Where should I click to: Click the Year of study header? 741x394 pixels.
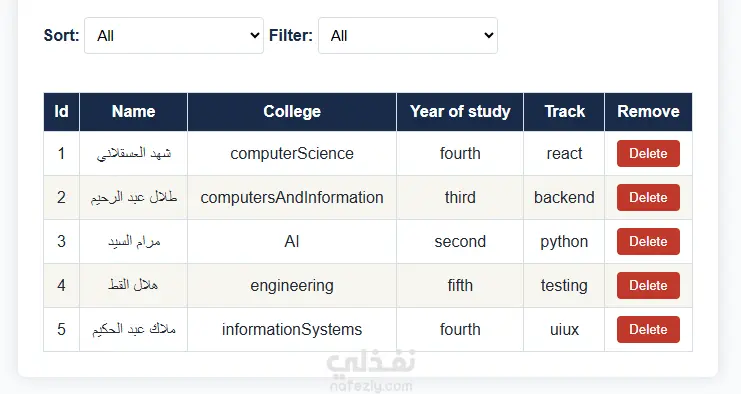pos(460,112)
